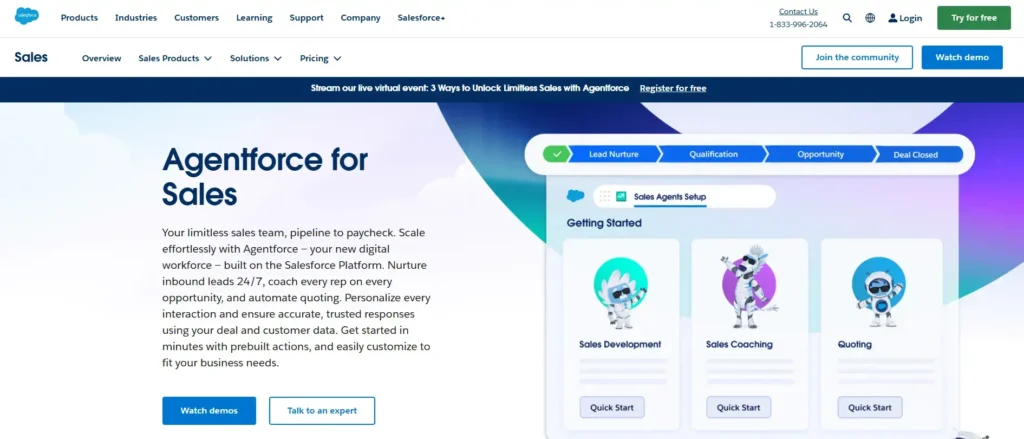Screen dimensions: 1024x439
Task: Open the Products menu
Action: click(x=79, y=18)
